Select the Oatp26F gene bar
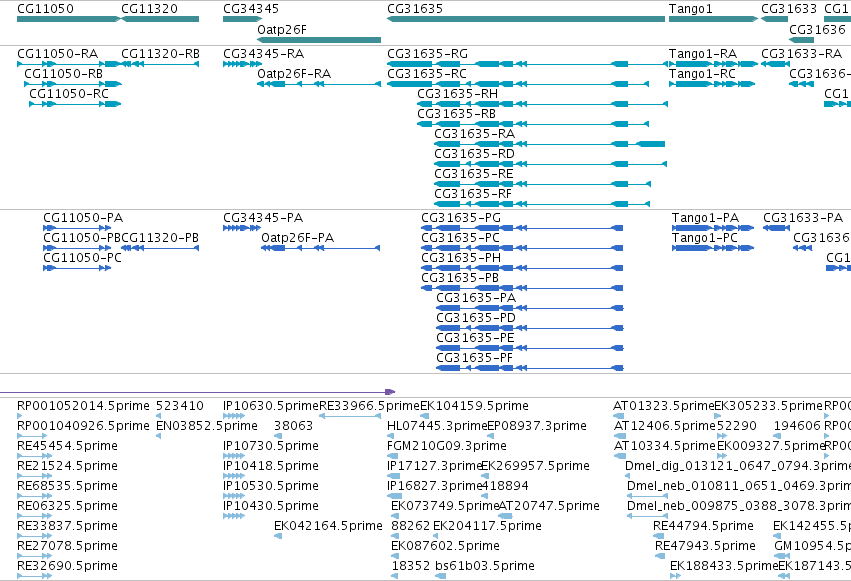This screenshot has height=581, width=851. click(319, 40)
